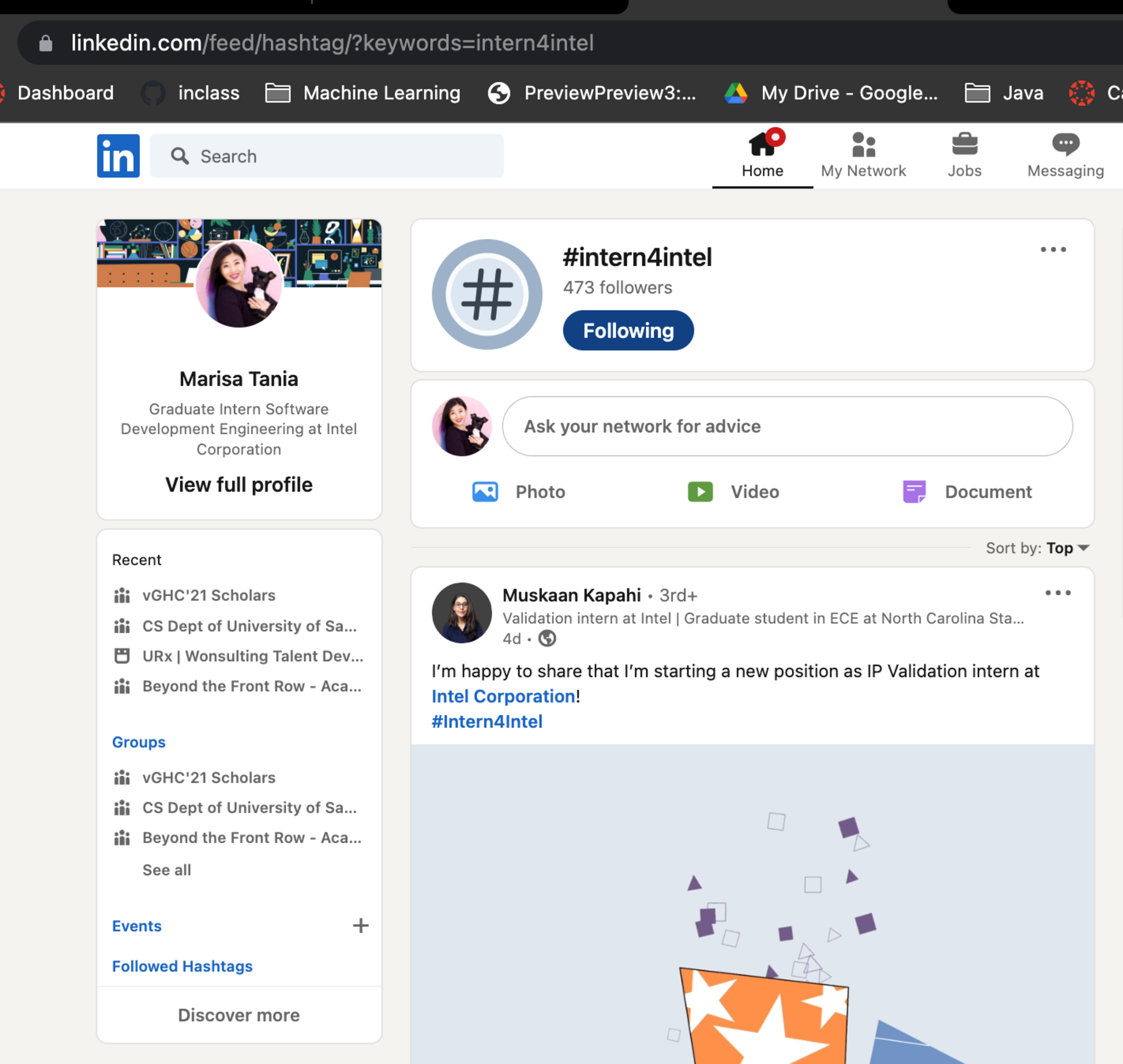
Task: Click the Discover more button
Action: pyautogui.click(x=239, y=1015)
